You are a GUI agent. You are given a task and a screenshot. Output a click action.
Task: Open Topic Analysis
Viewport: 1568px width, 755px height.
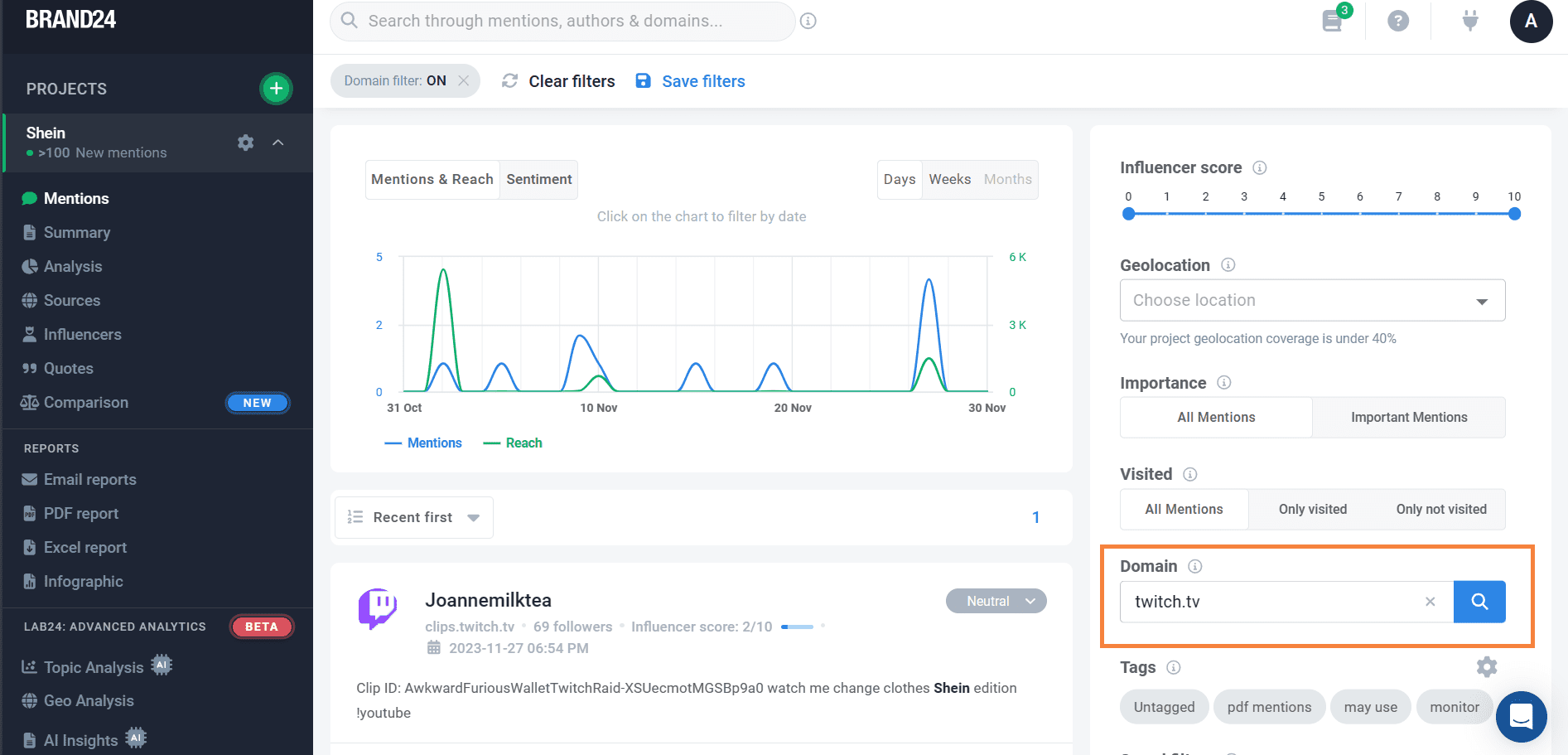(93, 667)
